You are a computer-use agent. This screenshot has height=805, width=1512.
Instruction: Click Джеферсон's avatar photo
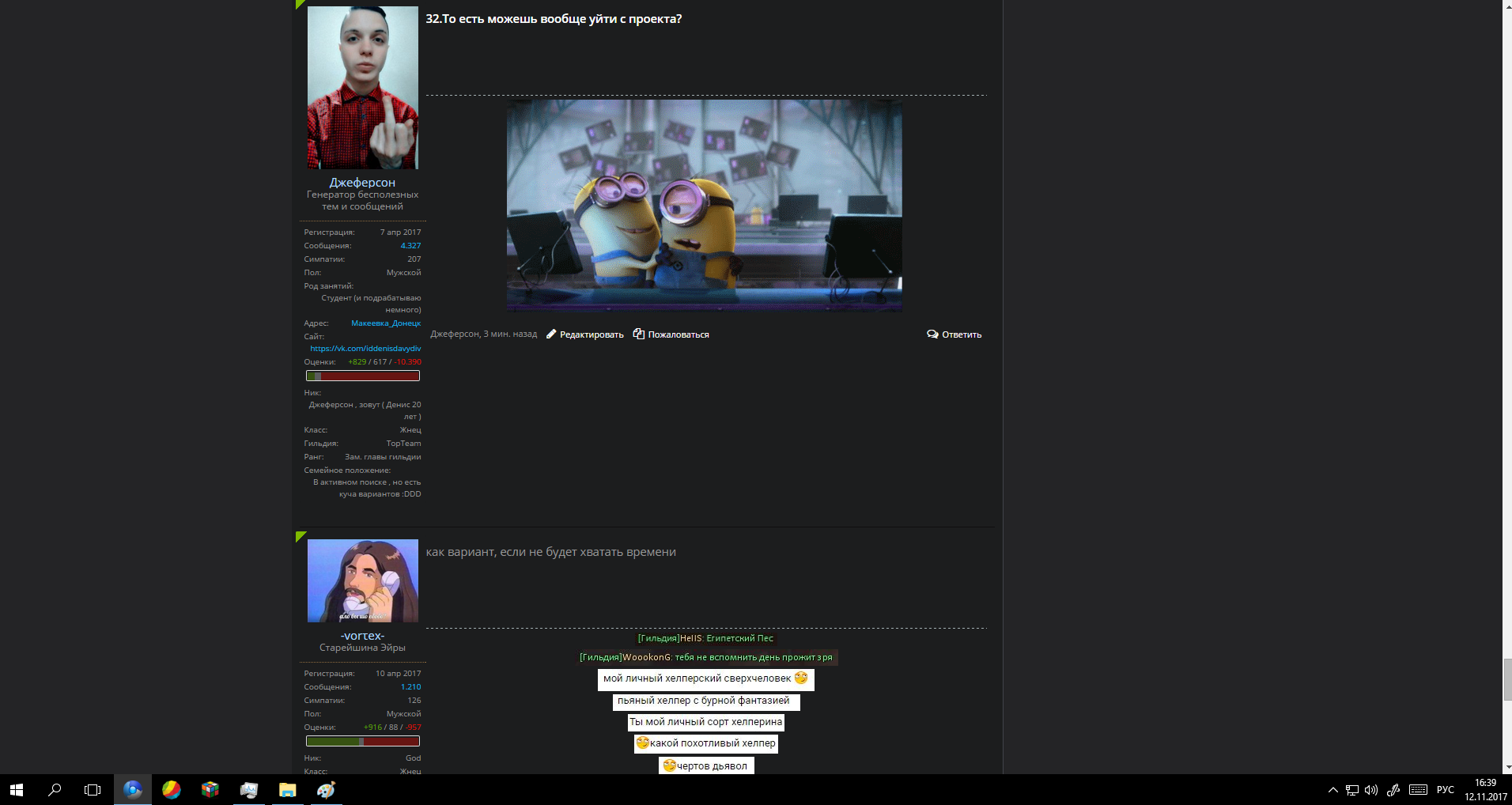pyautogui.click(x=362, y=88)
